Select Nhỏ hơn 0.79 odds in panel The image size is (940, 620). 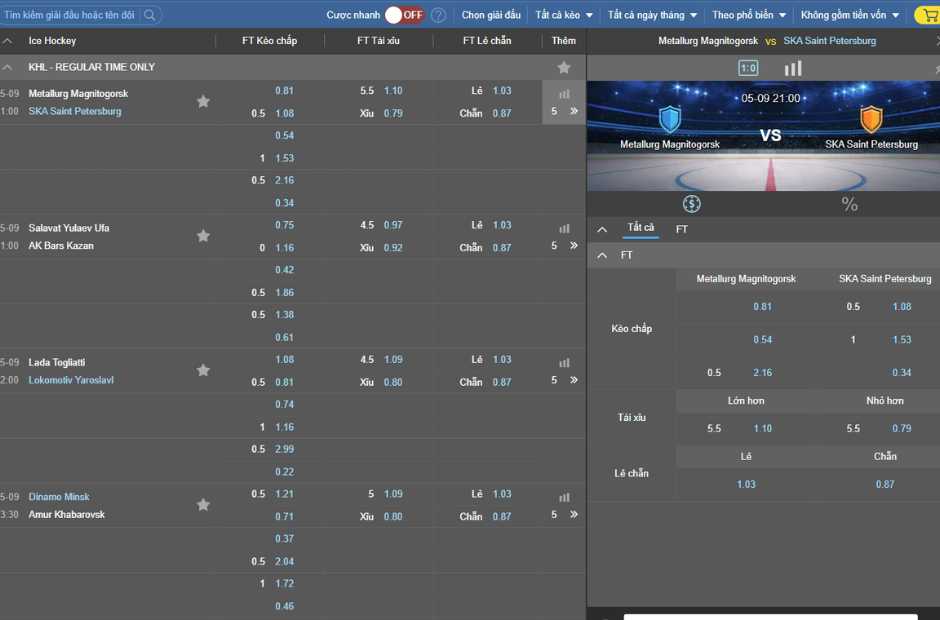[901, 428]
